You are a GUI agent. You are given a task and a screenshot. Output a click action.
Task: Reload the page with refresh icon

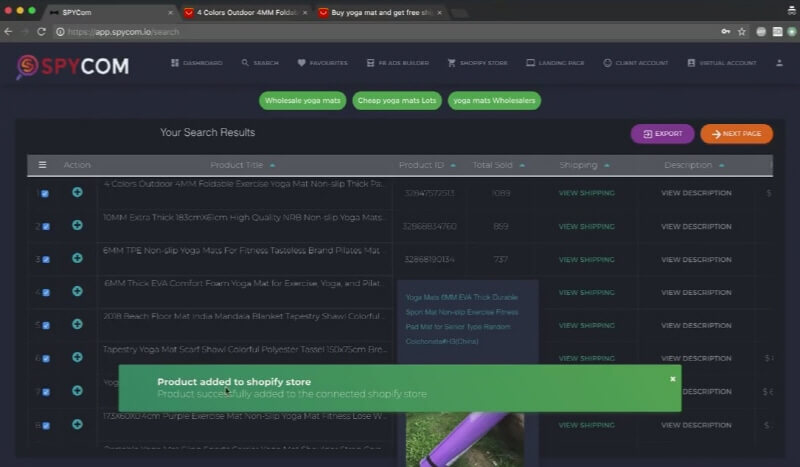point(41,32)
